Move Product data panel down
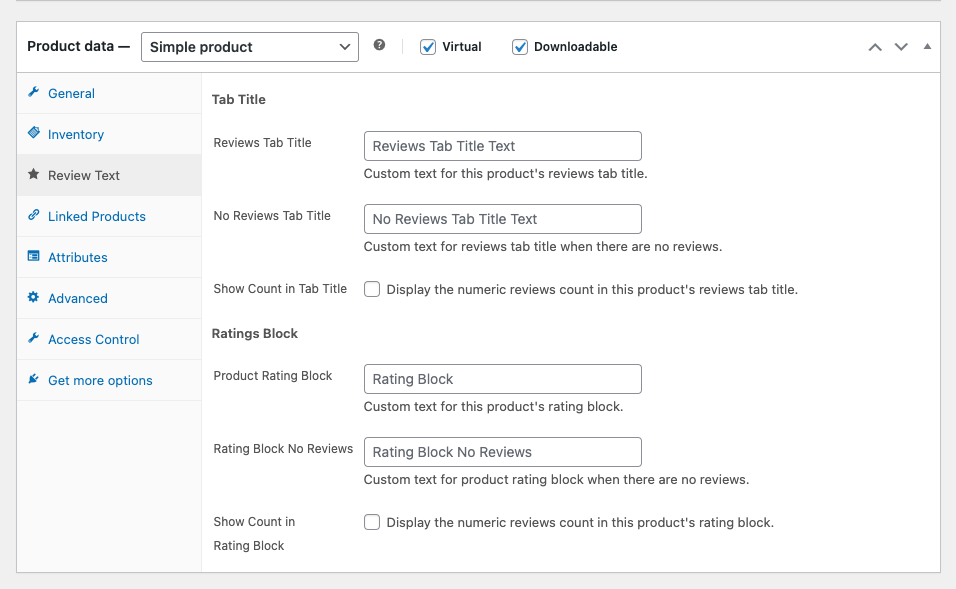 point(901,47)
